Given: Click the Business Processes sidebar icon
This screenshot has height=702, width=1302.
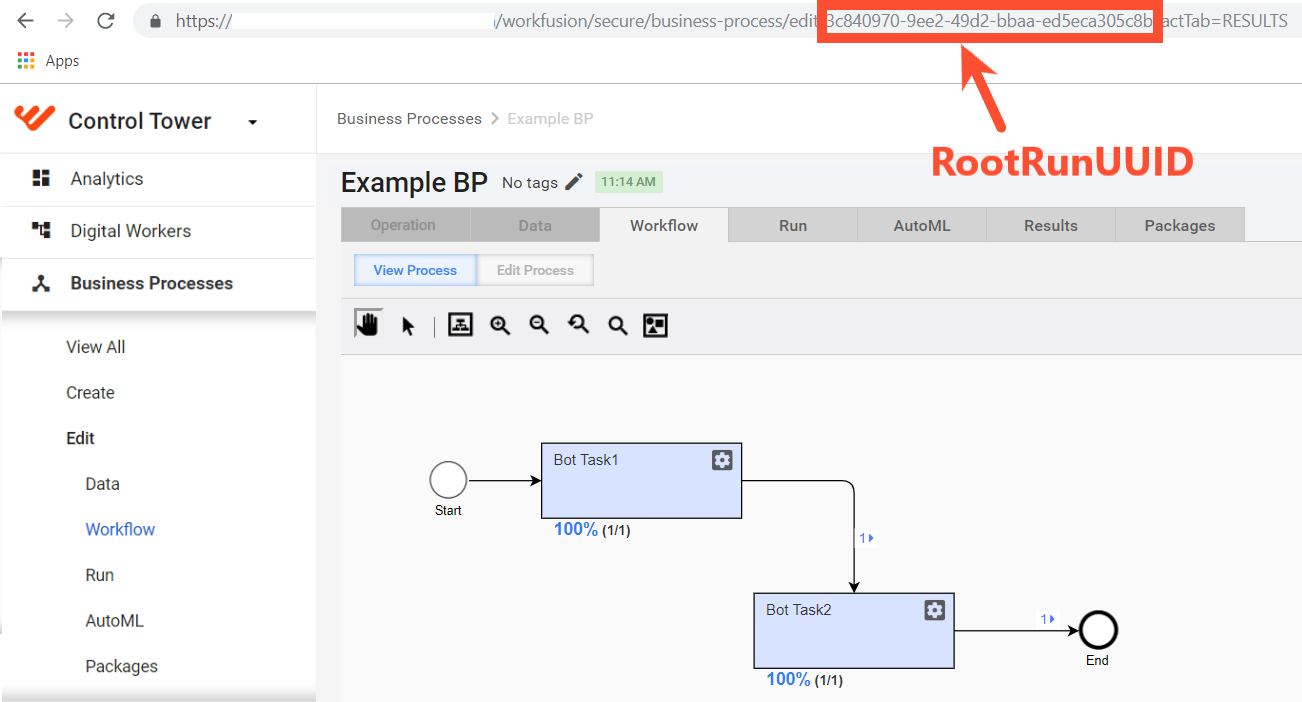Looking at the screenshot, I should click(41, 283).
